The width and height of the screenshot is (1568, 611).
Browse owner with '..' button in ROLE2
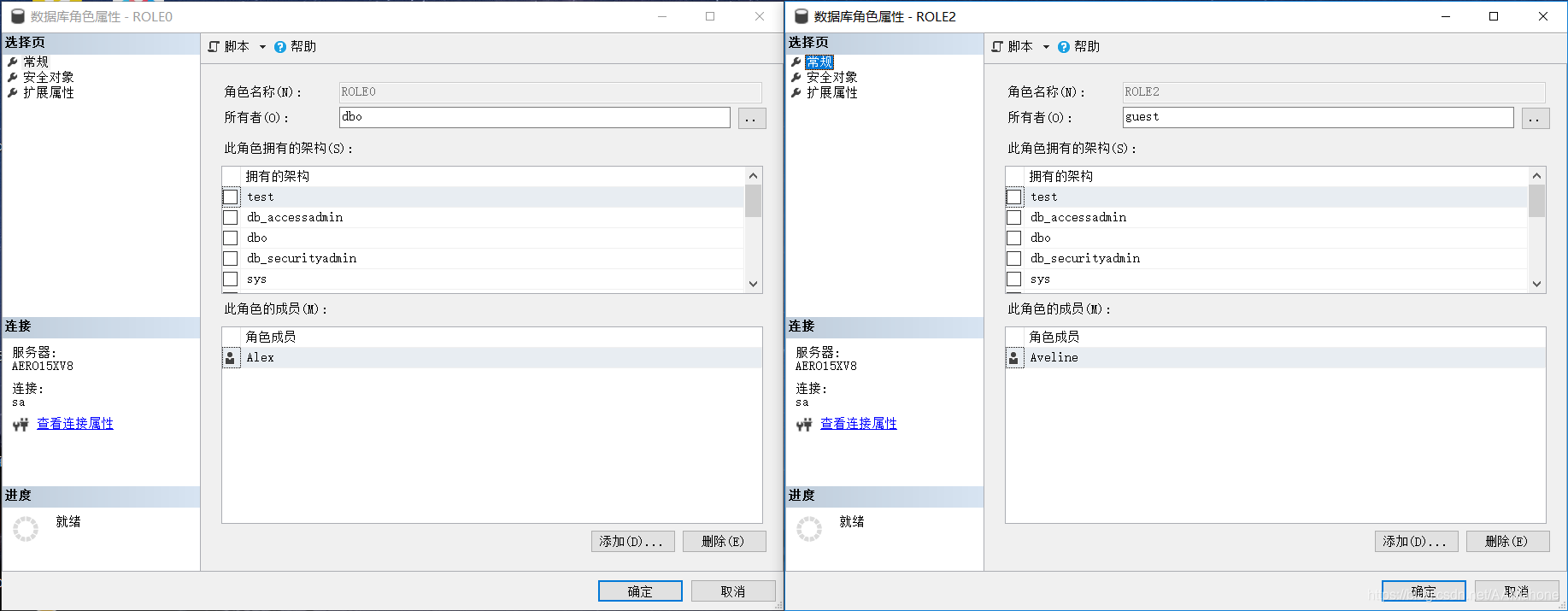[1536, 118]
